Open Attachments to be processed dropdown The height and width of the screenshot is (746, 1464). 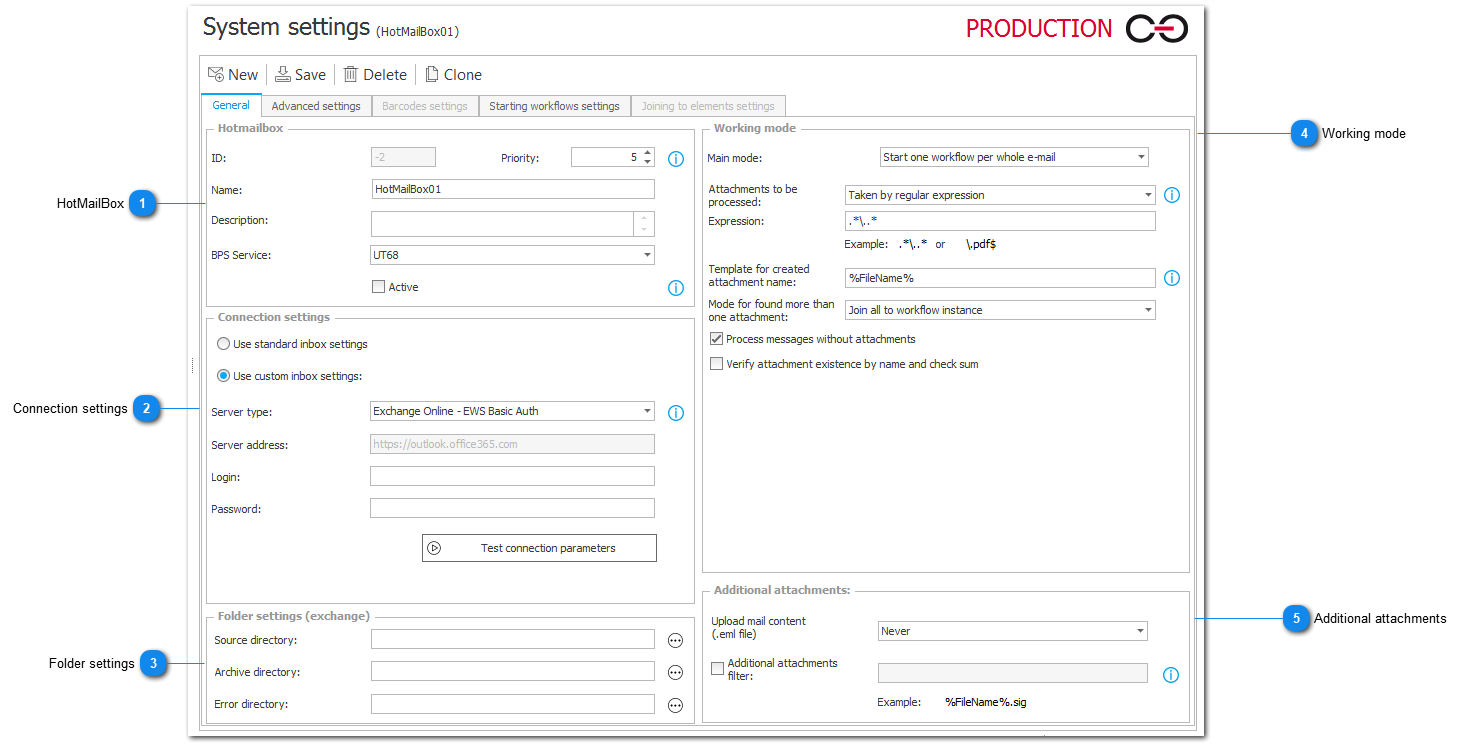point(1000,195)
